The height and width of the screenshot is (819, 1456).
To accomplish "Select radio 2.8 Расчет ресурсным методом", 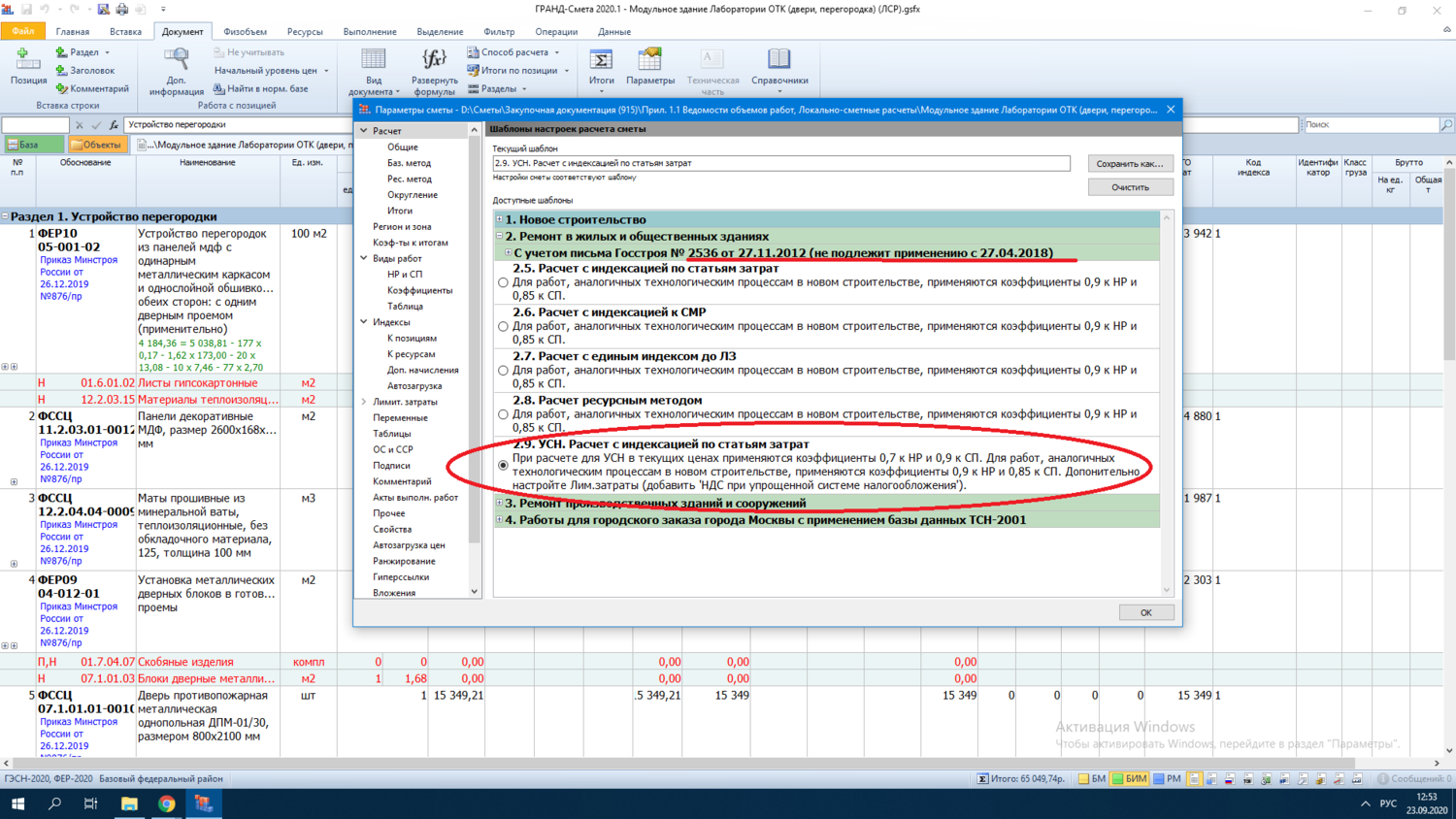I will pyautogui.click(x=503, y=414).
